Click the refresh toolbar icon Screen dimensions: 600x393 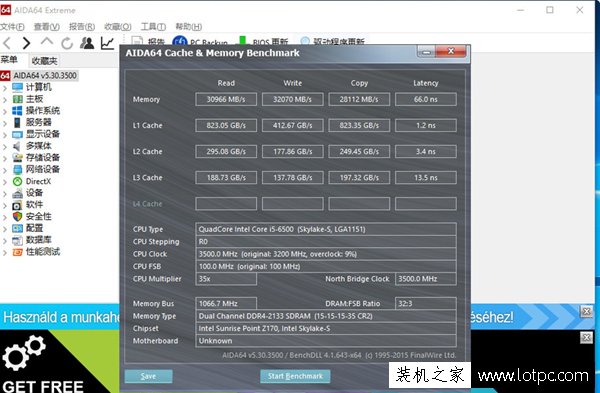point(67,43)
